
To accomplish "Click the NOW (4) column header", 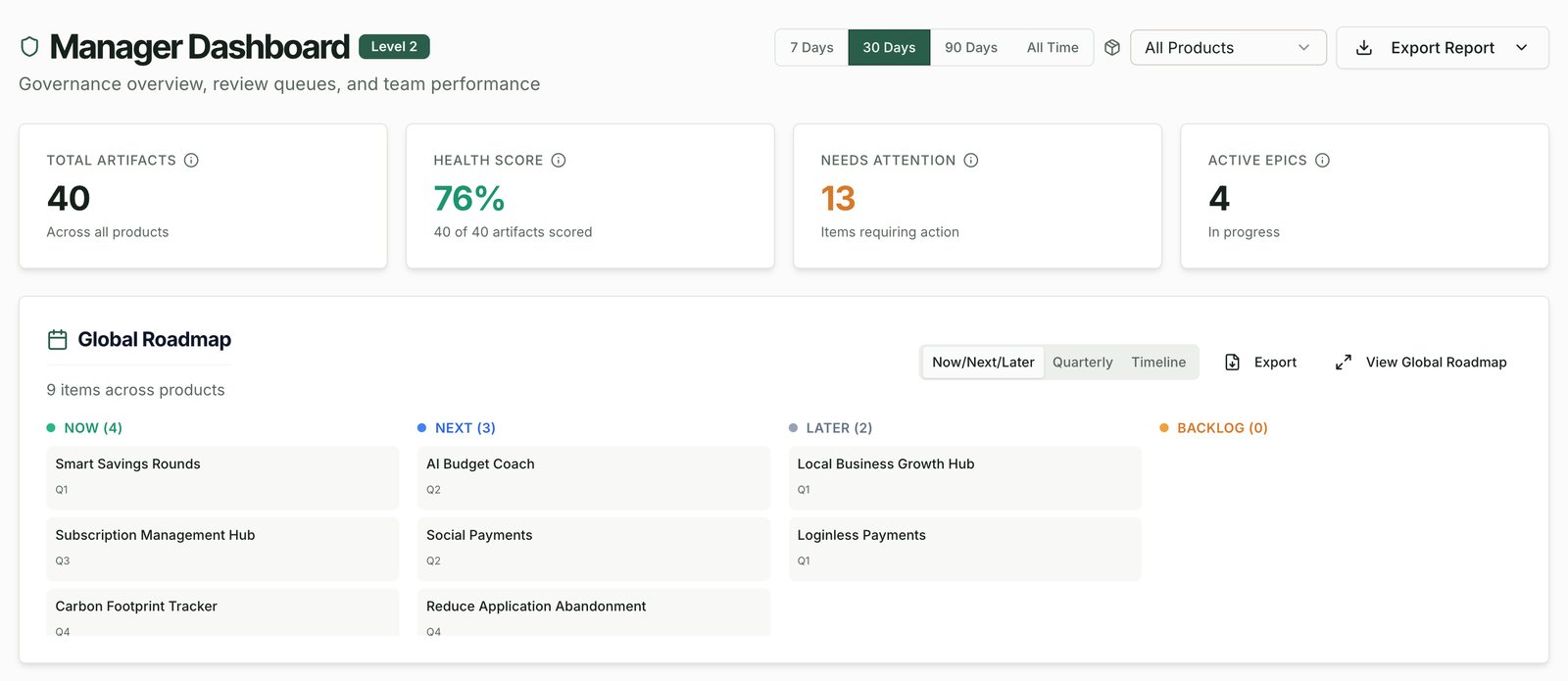I will coord(93,428).
